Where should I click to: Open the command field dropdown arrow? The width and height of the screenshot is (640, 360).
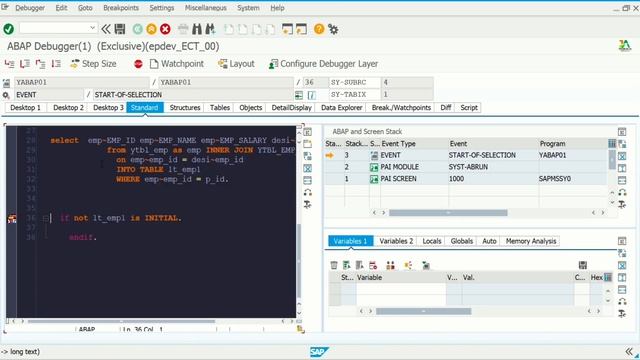(x=92, y=28)
